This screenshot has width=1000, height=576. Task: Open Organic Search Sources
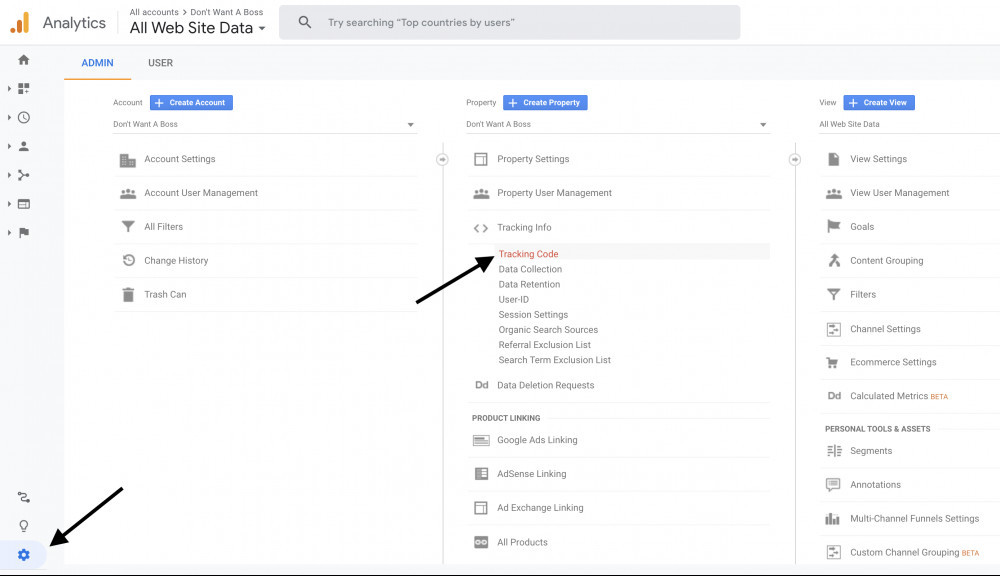click(x=548, y=330)
